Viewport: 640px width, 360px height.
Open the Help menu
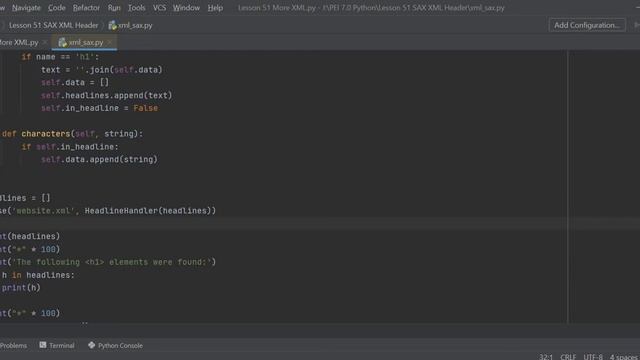point(215,8)
